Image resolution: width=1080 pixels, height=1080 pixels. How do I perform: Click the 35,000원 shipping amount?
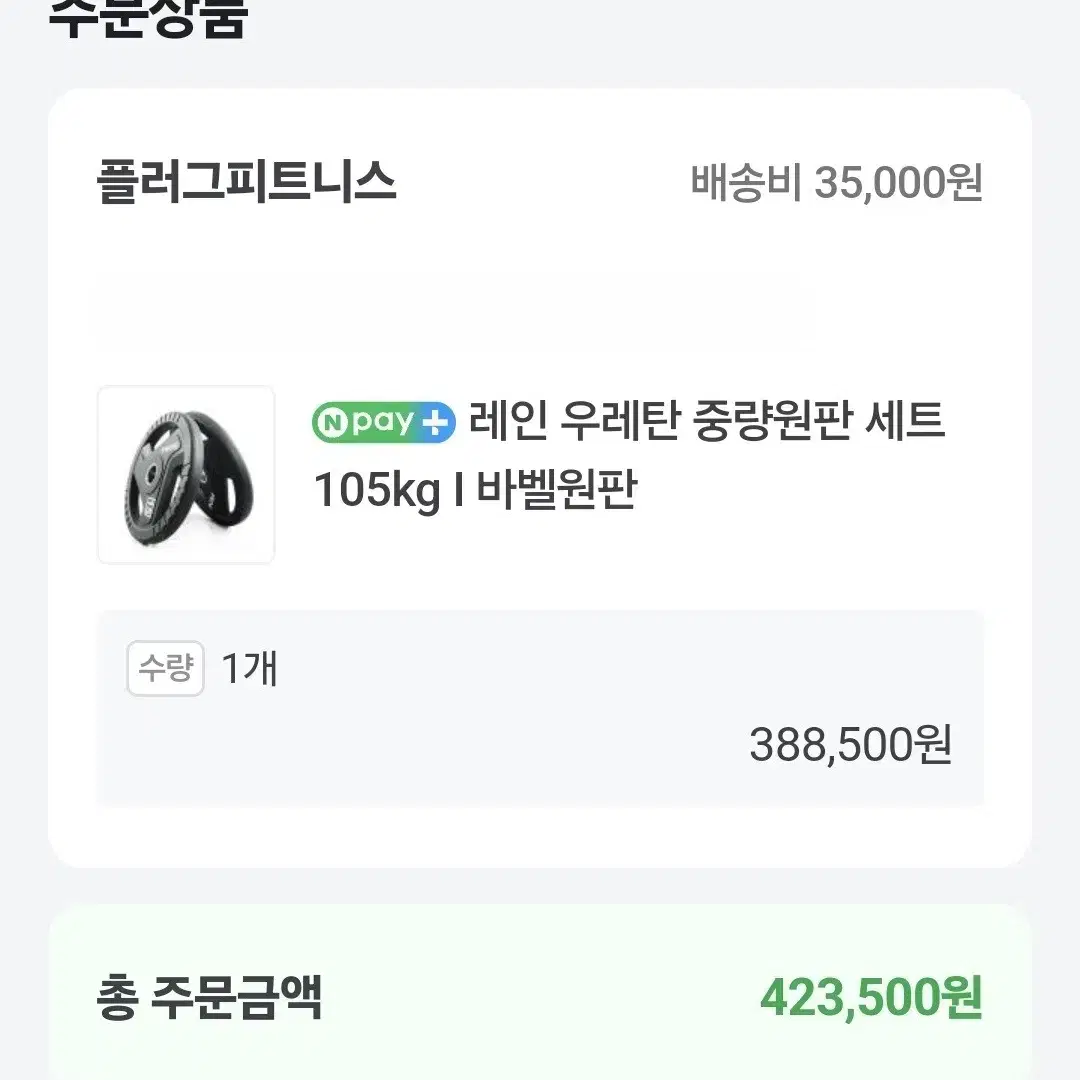tap(899, 183)
